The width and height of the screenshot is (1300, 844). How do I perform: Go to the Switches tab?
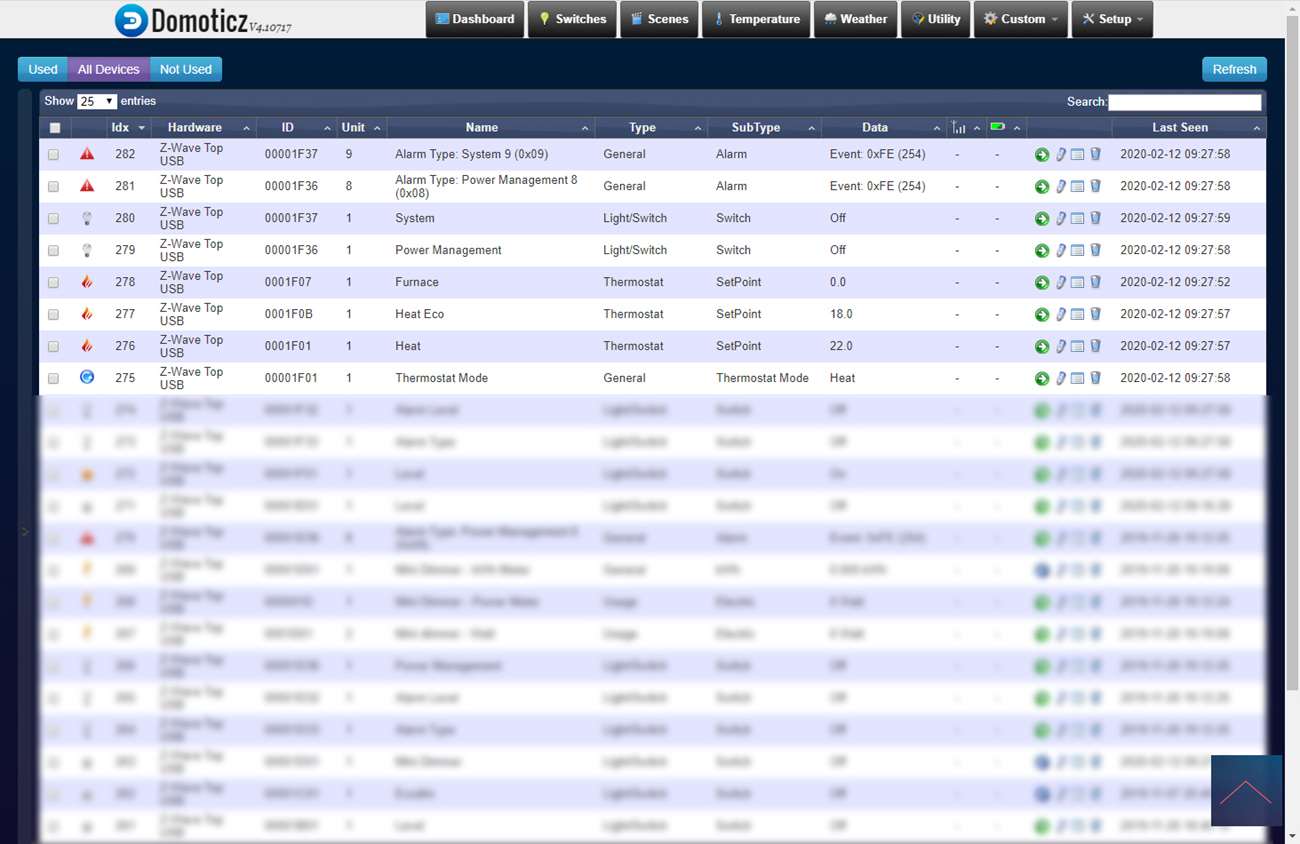tap(572, 19)
